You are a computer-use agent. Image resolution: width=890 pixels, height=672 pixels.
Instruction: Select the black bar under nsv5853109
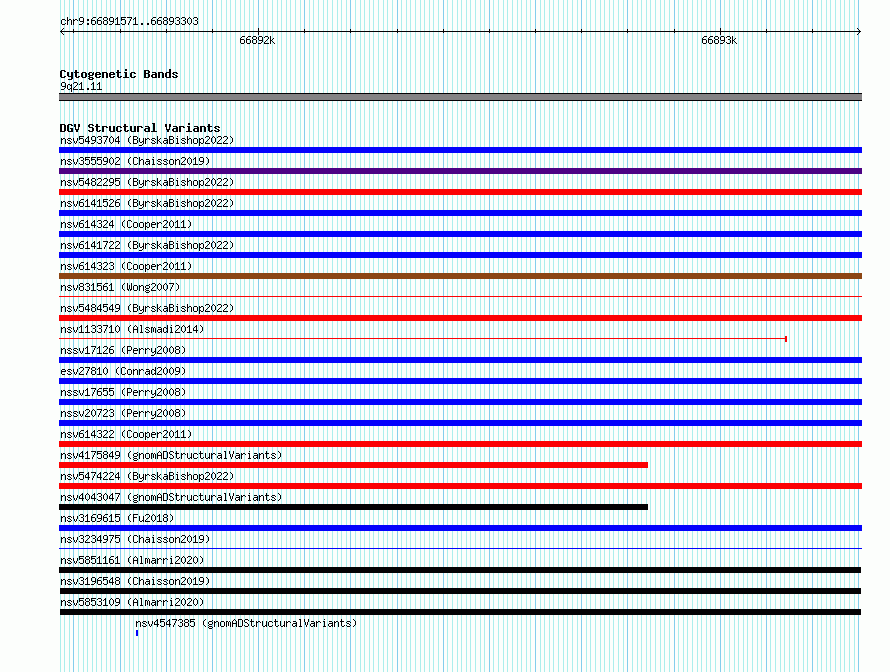click(460, 612)
